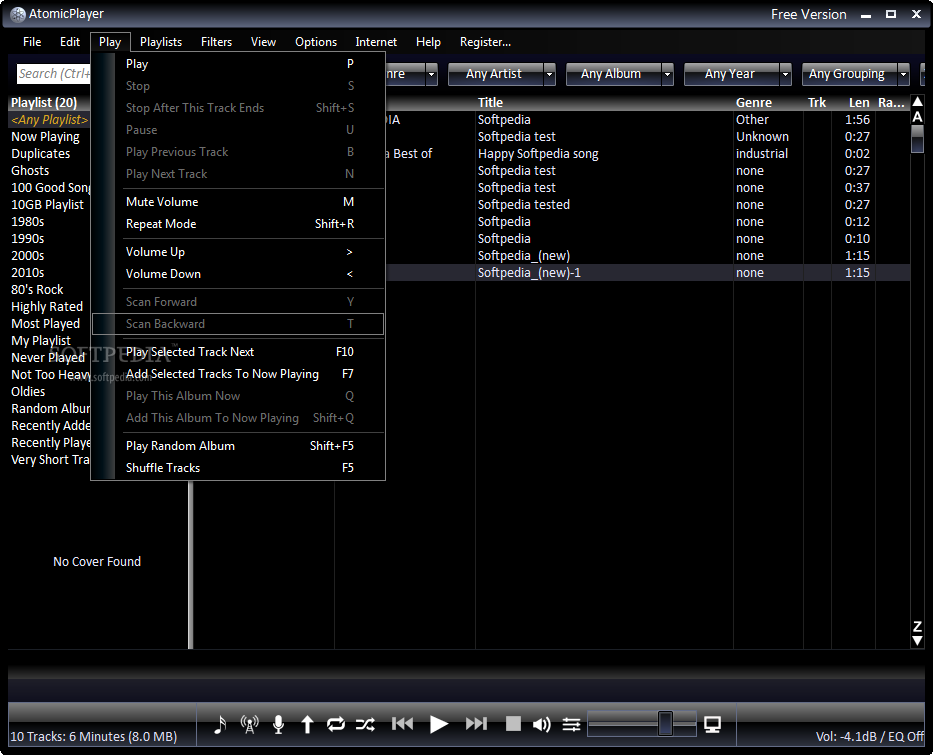Select Mute Volume in the Play menu
Viewport: 933px width, 755px height.
(238, 202)
